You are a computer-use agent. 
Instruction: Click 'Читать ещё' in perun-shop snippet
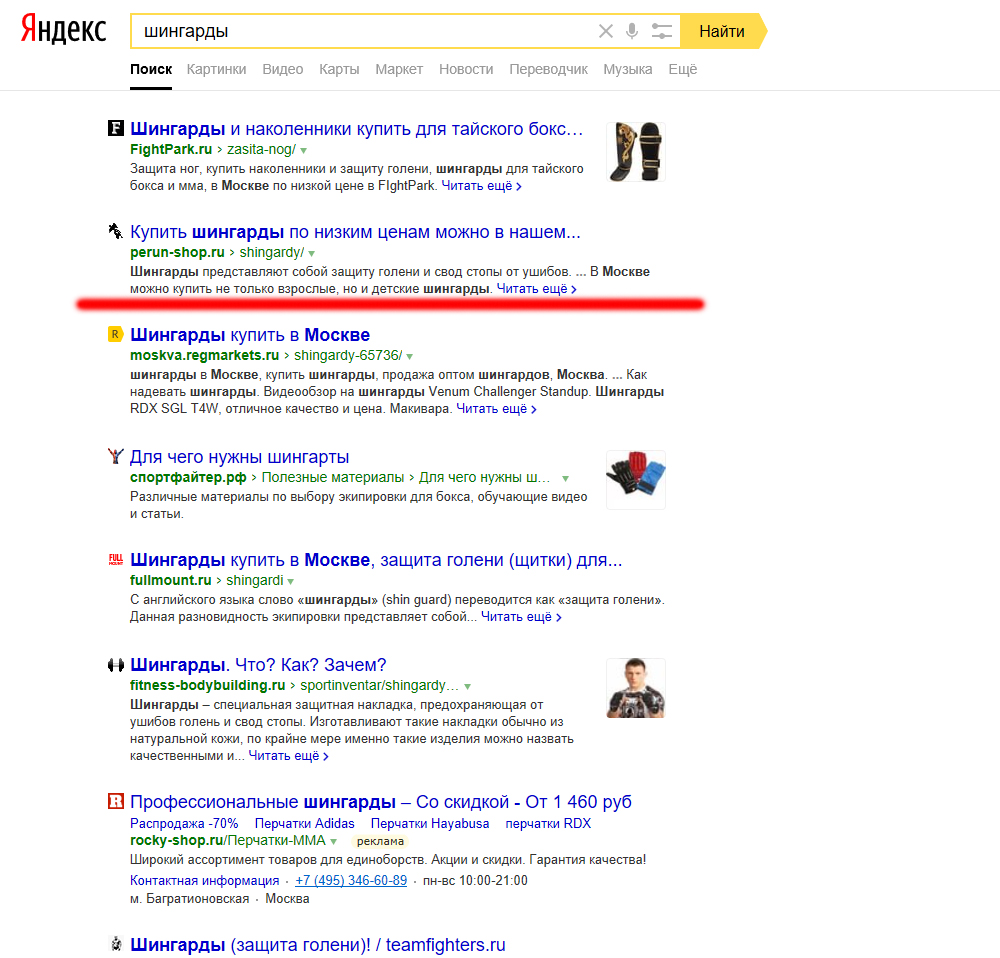pos(536,289)
